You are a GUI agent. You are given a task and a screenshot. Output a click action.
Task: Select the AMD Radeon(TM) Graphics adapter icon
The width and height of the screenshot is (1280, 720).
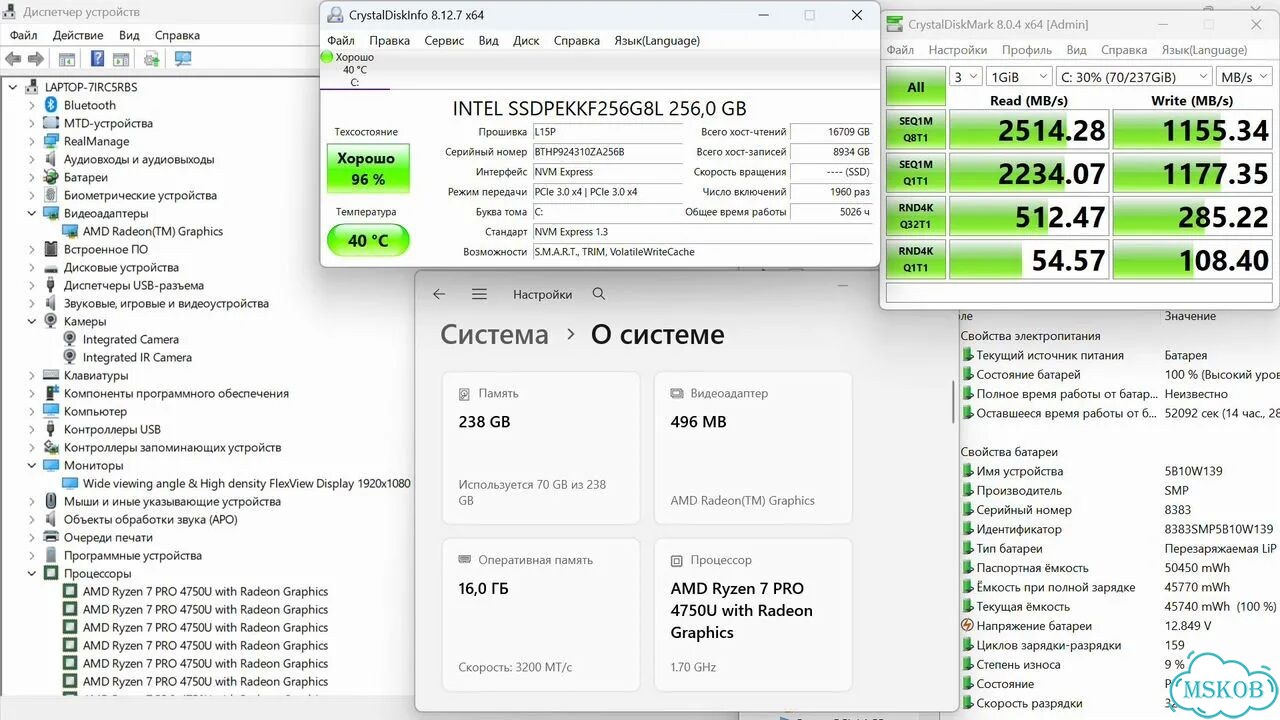[70, 231]
